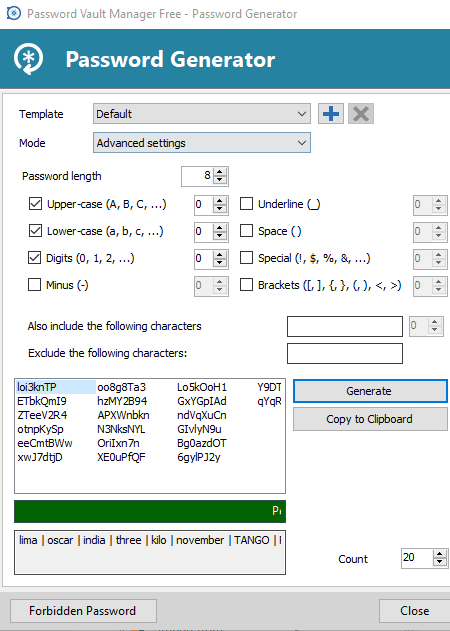Select generated password ndVqXuCn
450x631 pixels.
click(x=202, y=415)
